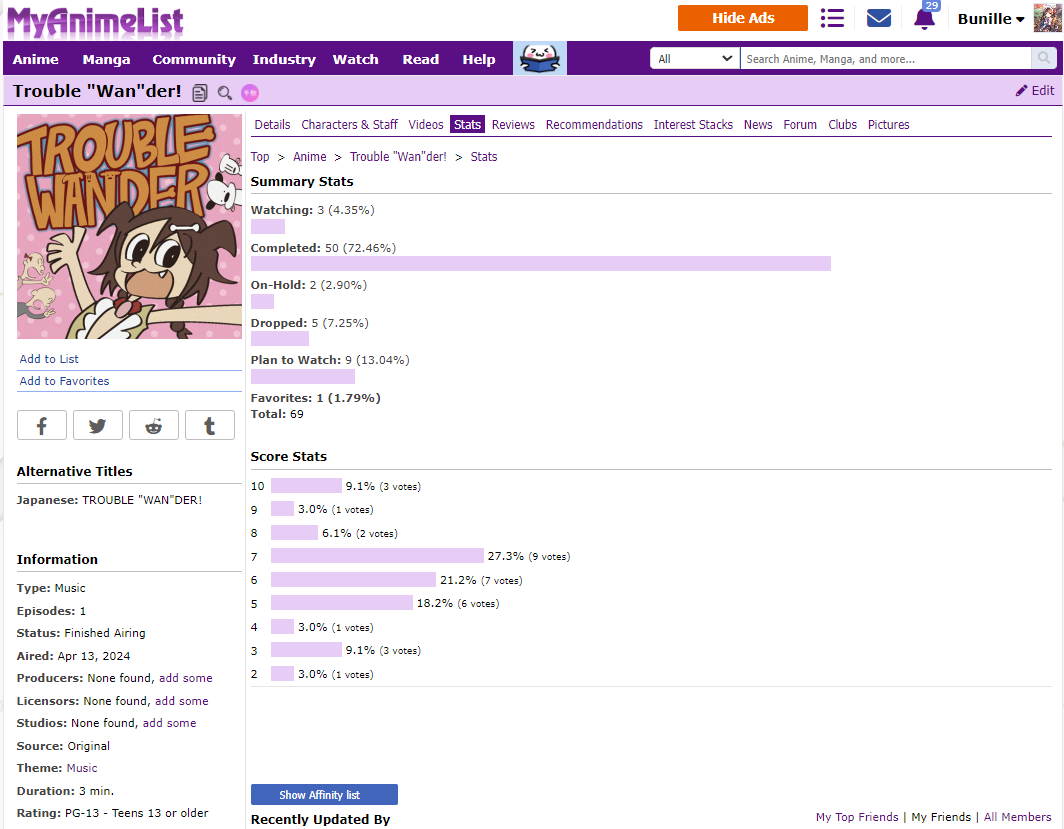
Task: Switch to the News tab
Action: [758, 125]
